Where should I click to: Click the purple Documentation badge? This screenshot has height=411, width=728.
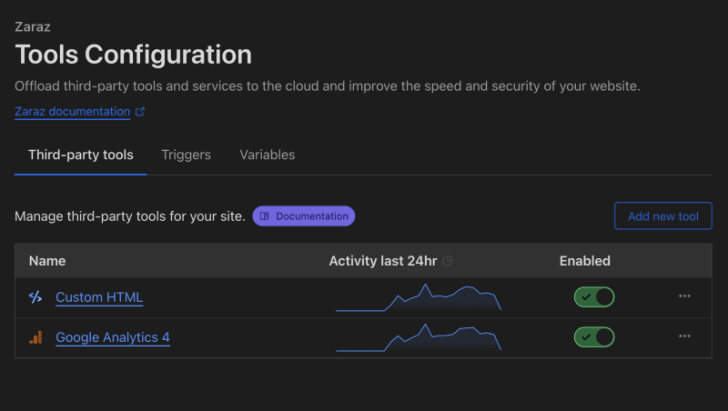(304, 216)
